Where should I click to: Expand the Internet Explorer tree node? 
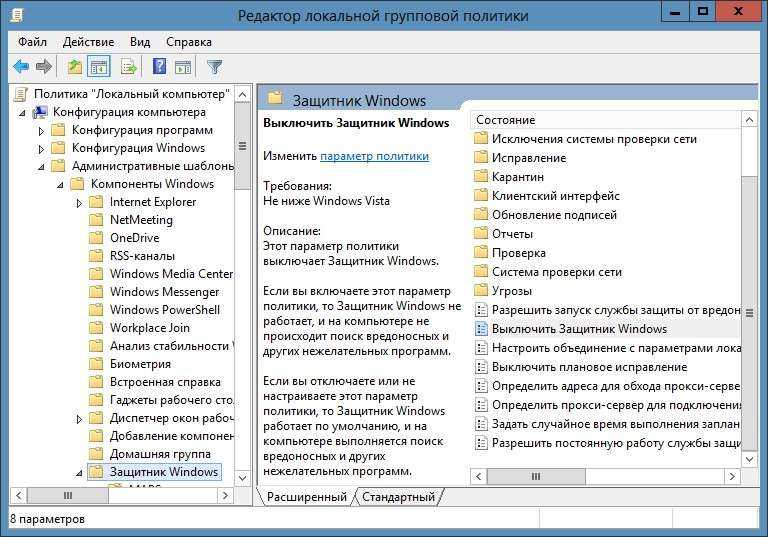(79, 203)
